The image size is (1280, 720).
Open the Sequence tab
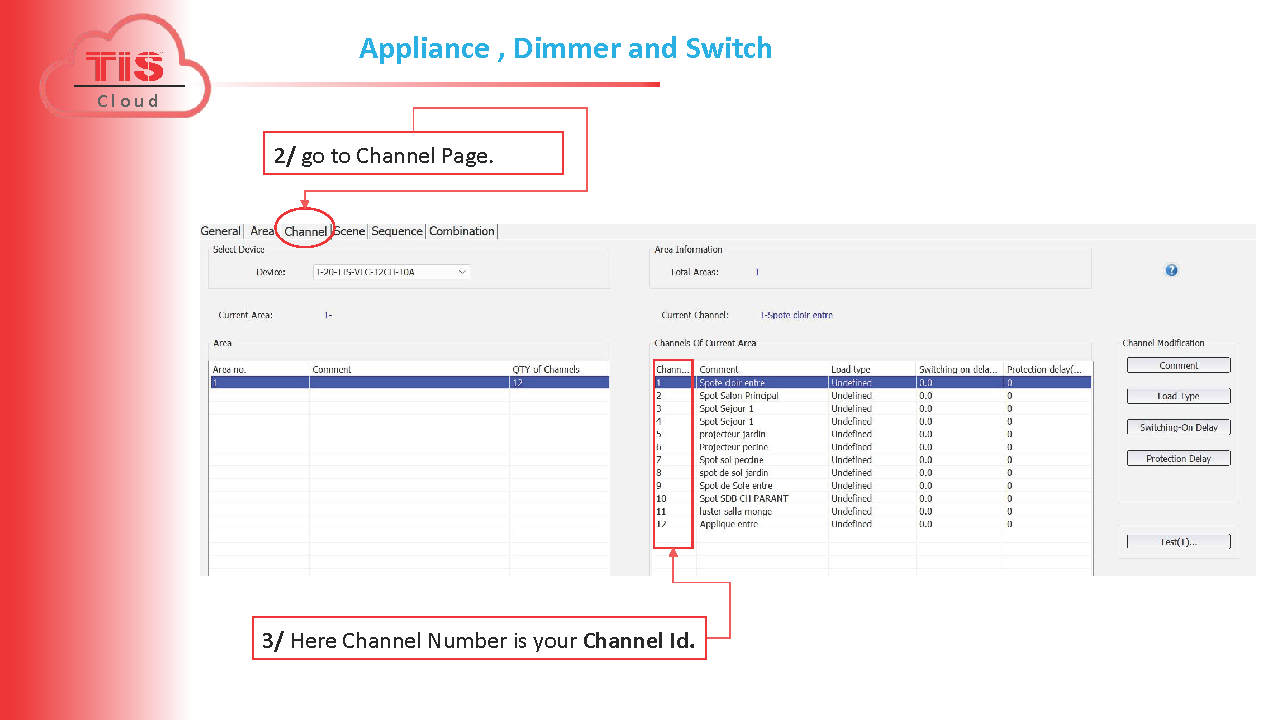(x=397, y=231)
